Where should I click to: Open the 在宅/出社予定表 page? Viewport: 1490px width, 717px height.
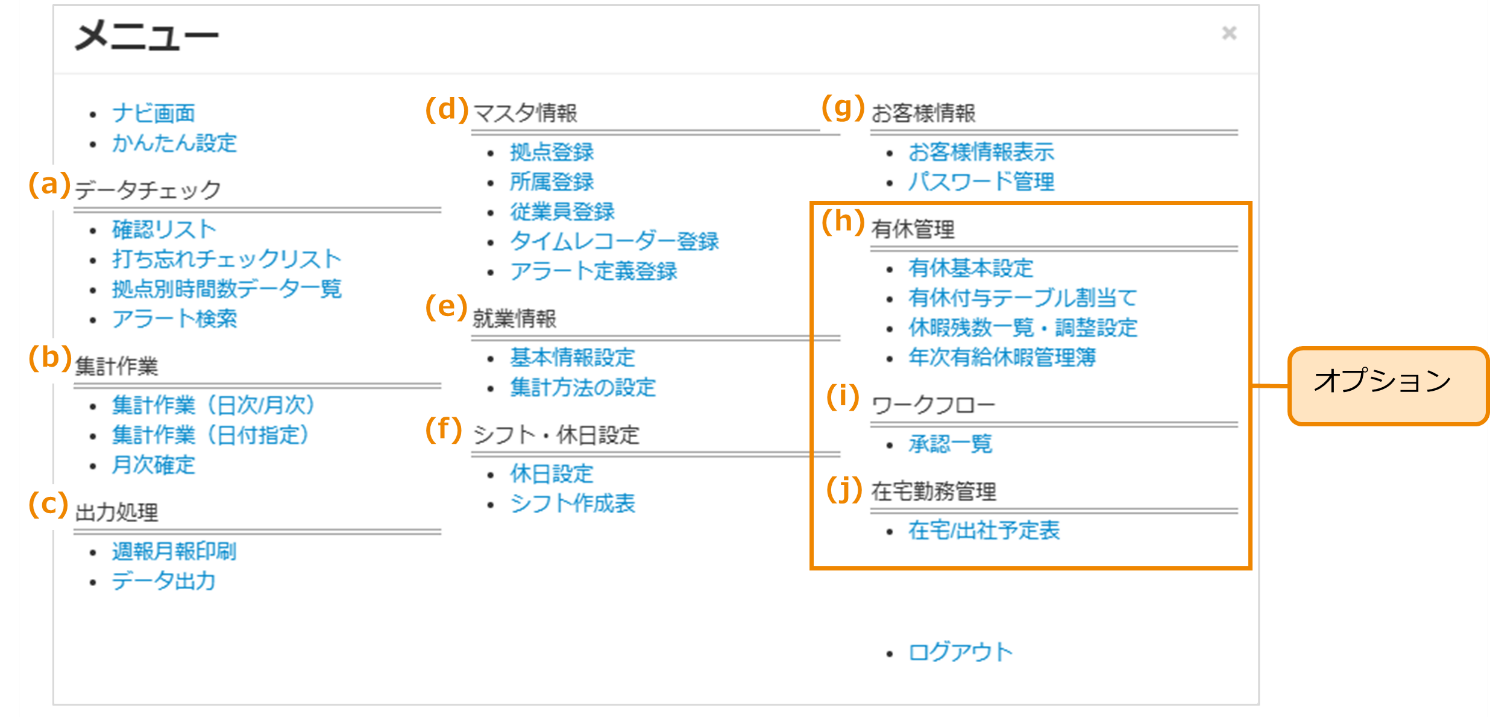(x=985, y=532)
